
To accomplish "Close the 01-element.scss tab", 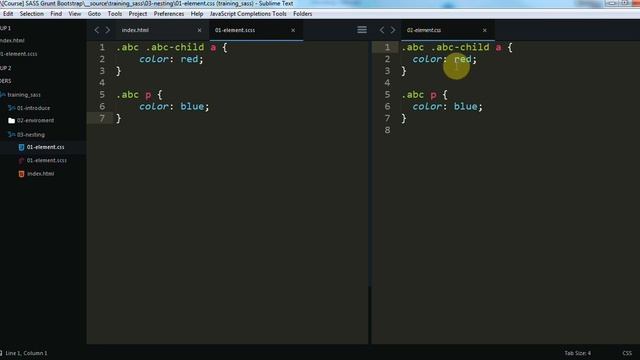I will [293, 30].
